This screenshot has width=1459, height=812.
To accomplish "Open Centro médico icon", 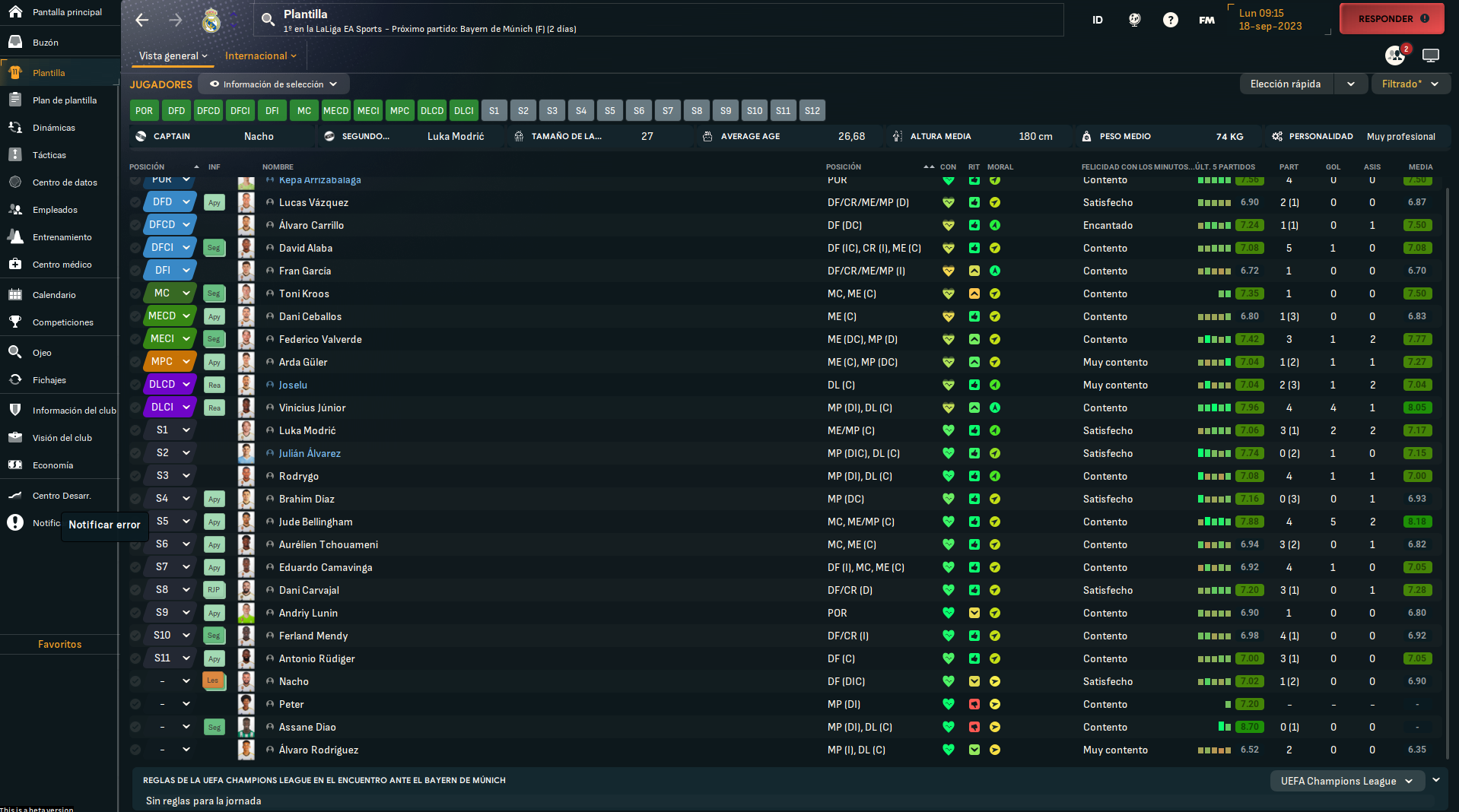I will pos(15,265).
